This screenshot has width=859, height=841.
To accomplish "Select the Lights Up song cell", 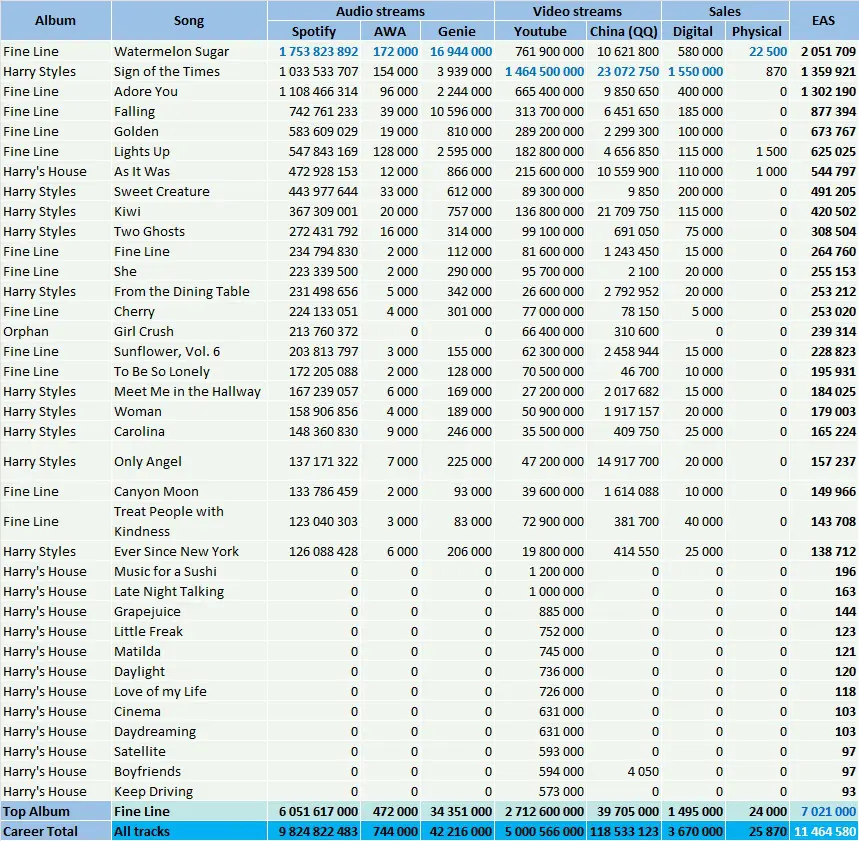I will [189, 151].
